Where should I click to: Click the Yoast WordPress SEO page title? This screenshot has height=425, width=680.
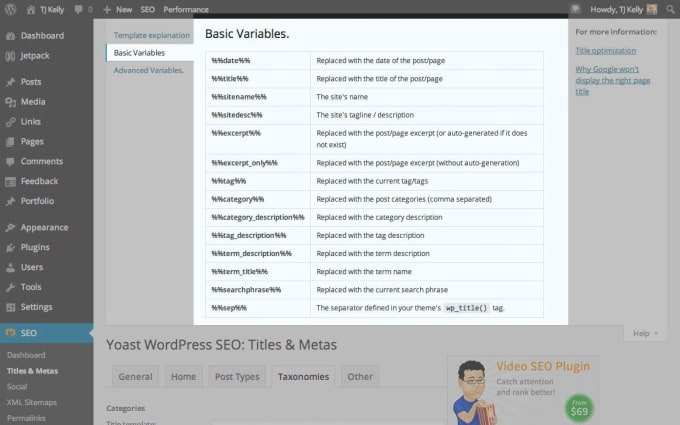222,345
